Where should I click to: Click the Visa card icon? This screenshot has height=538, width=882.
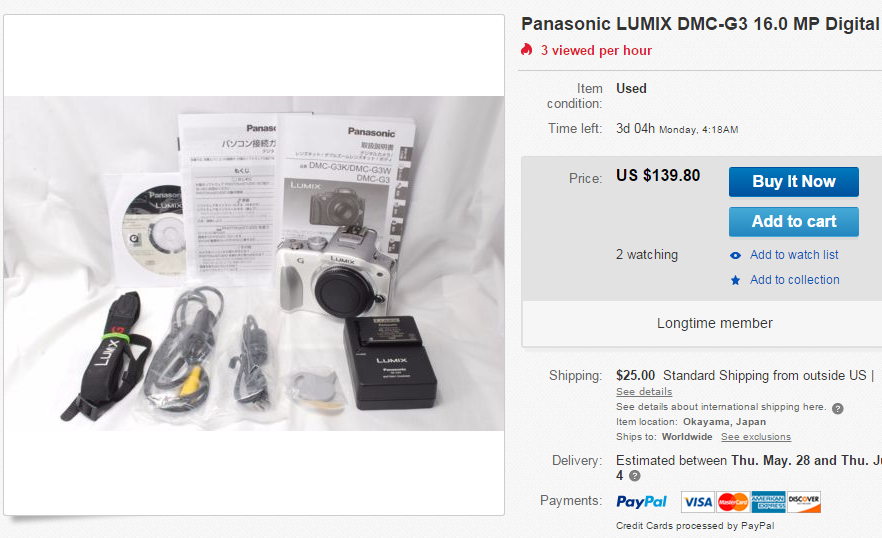coord(698,502)
